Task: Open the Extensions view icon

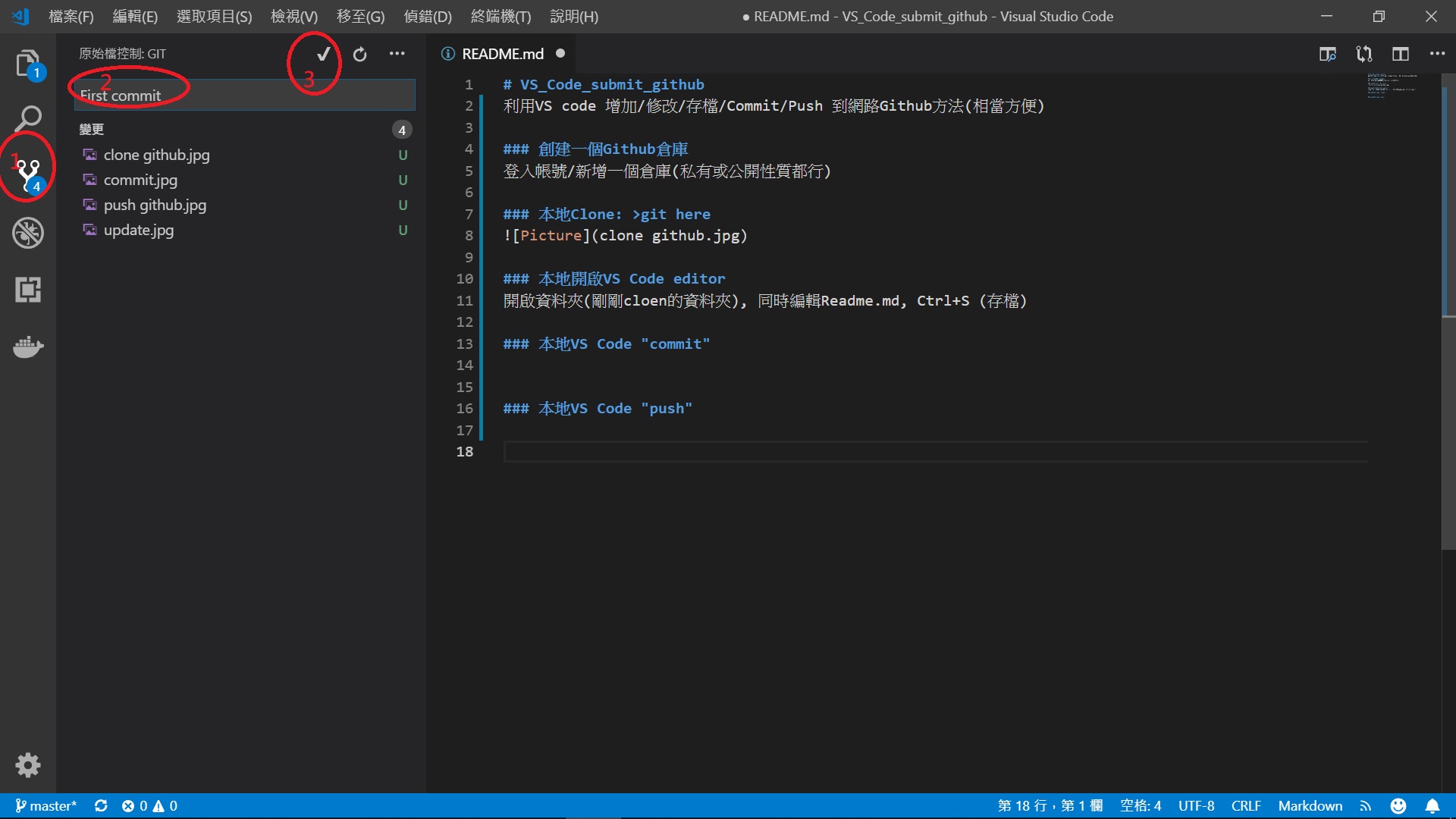Action: coord(28,290)
